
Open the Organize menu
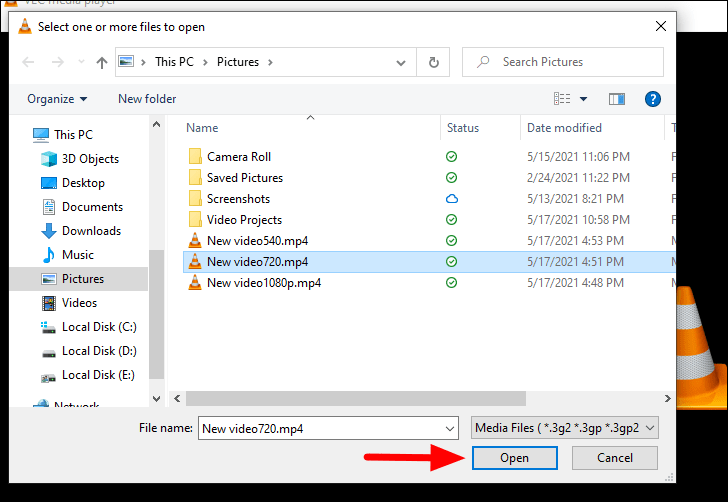coord(57,99)
